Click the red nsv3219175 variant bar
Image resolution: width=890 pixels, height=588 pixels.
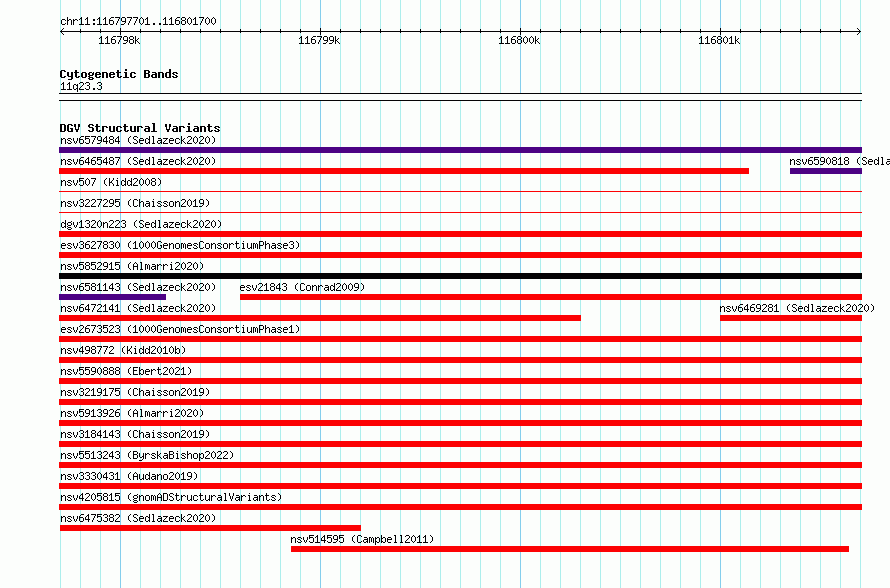[460, 402]
